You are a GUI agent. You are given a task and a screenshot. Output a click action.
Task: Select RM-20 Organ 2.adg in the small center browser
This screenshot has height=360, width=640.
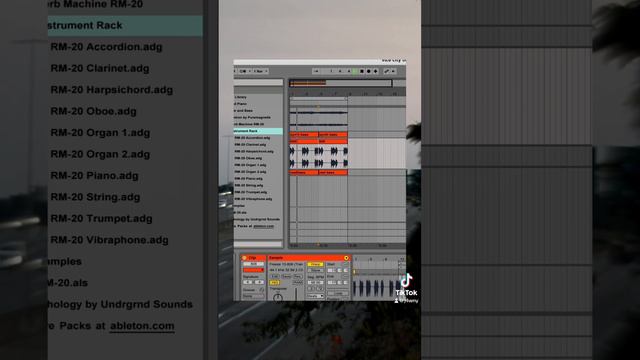click(250, 172)
